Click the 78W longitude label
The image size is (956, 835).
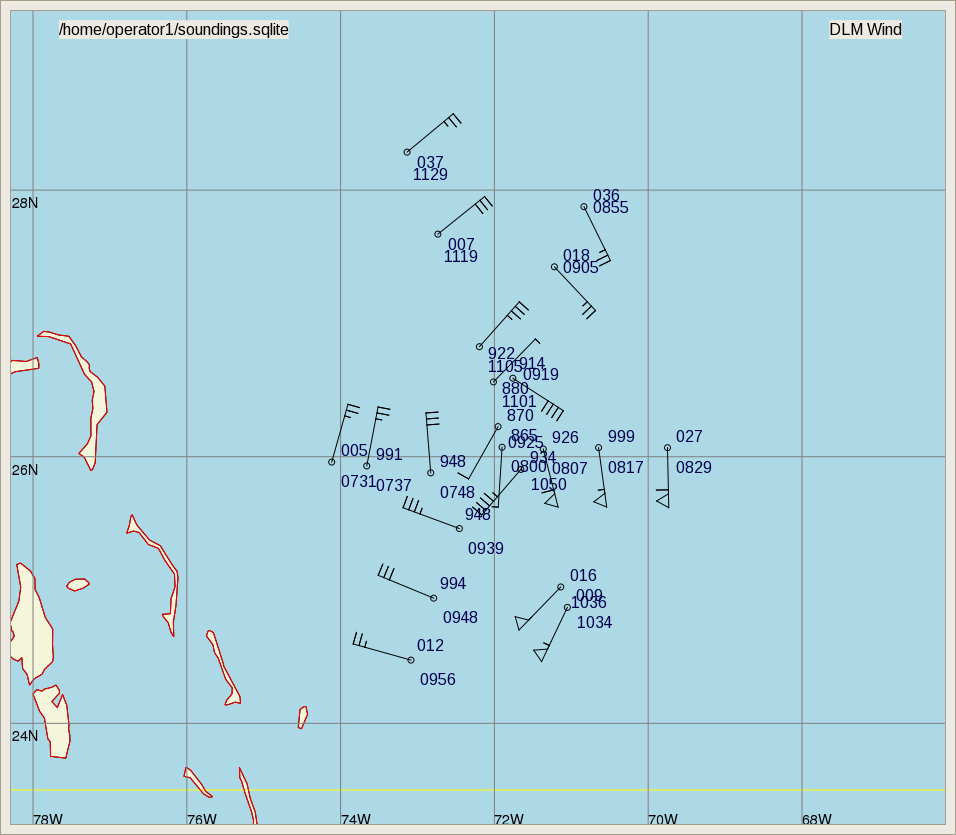click(48, 819)
